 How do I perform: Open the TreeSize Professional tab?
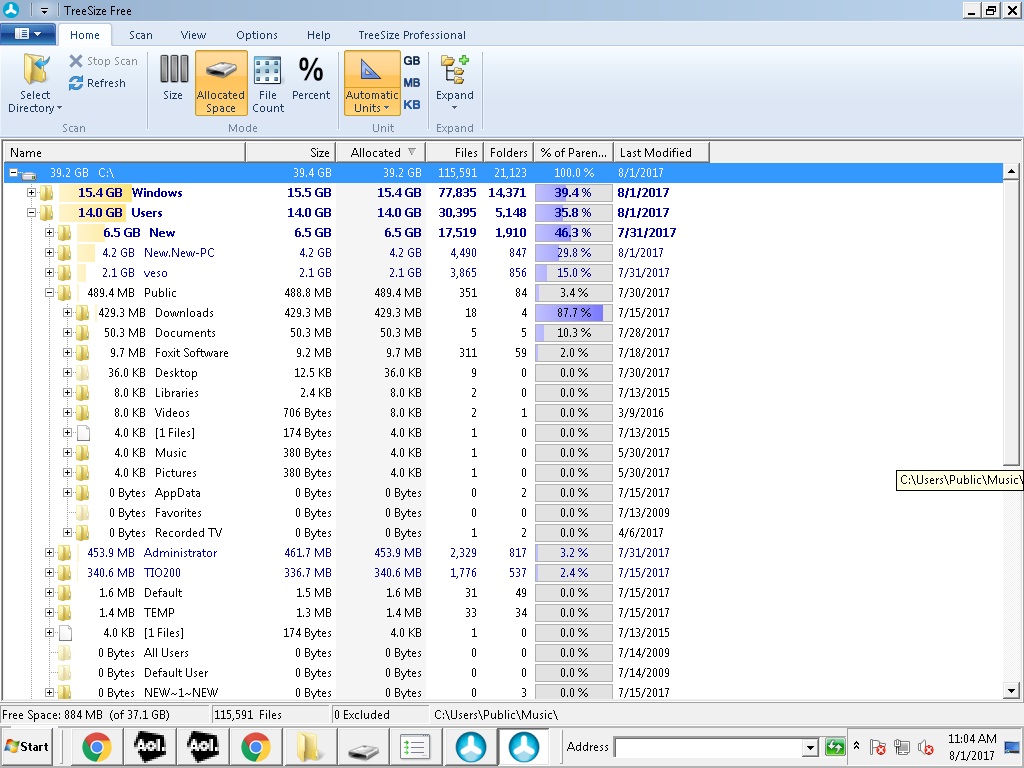[412, 35]
